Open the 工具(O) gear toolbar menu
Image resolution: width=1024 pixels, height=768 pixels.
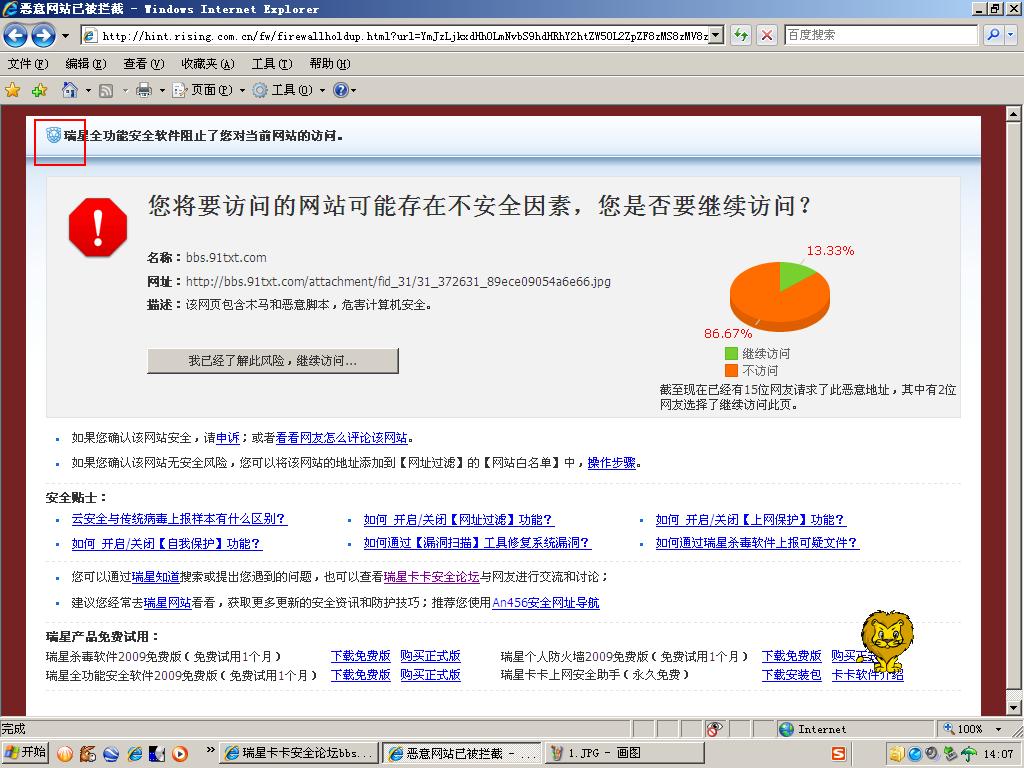pos(289,90)
